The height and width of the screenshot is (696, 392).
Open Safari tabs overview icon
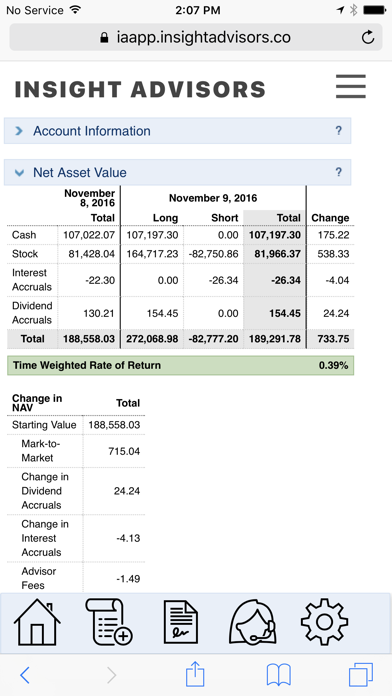click(x=360, y=675)
